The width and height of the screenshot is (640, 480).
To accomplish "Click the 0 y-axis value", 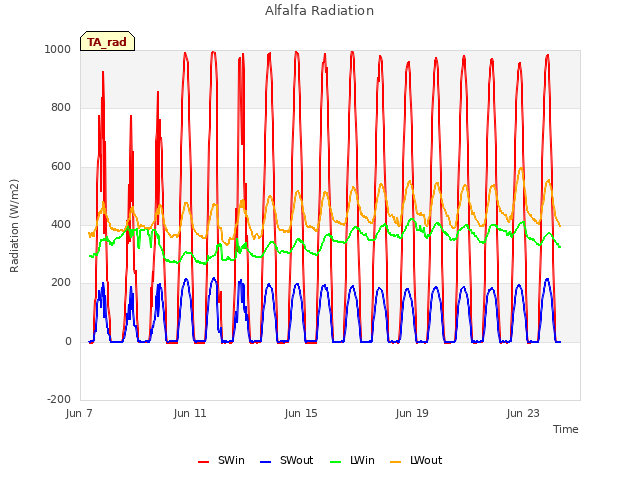I will (x=68, y=341).
